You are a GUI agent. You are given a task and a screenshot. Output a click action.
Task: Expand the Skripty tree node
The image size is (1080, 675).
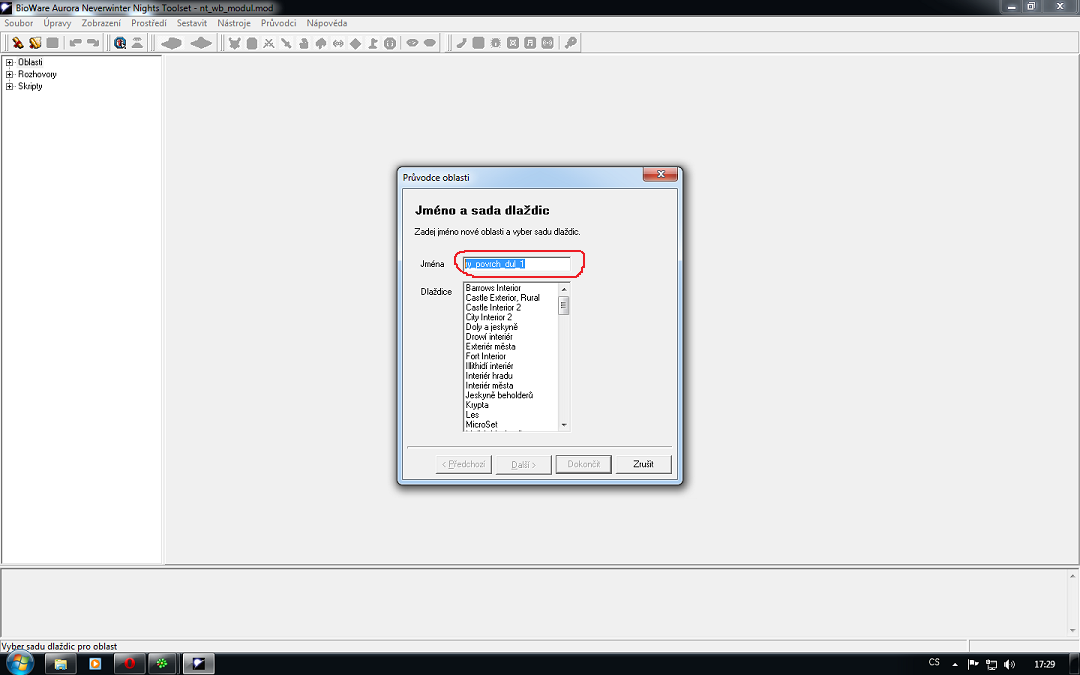pos(10,86)
